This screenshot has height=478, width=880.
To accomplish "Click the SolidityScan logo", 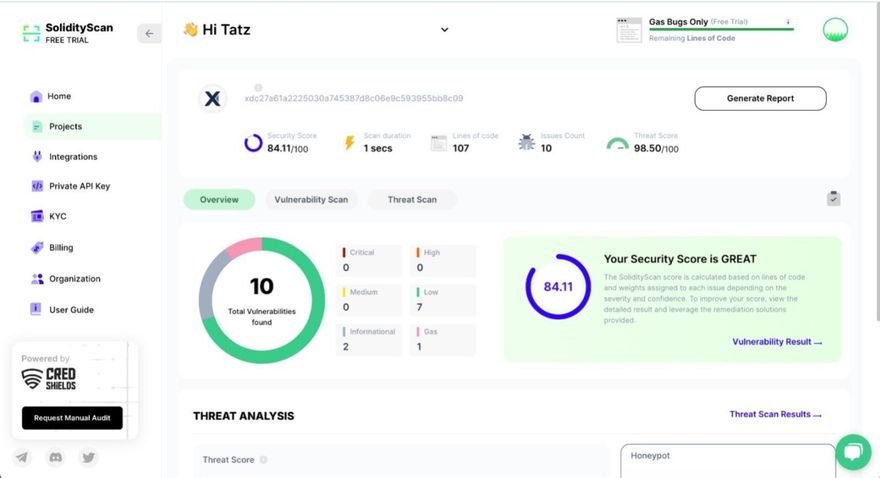I will (32, 33).
